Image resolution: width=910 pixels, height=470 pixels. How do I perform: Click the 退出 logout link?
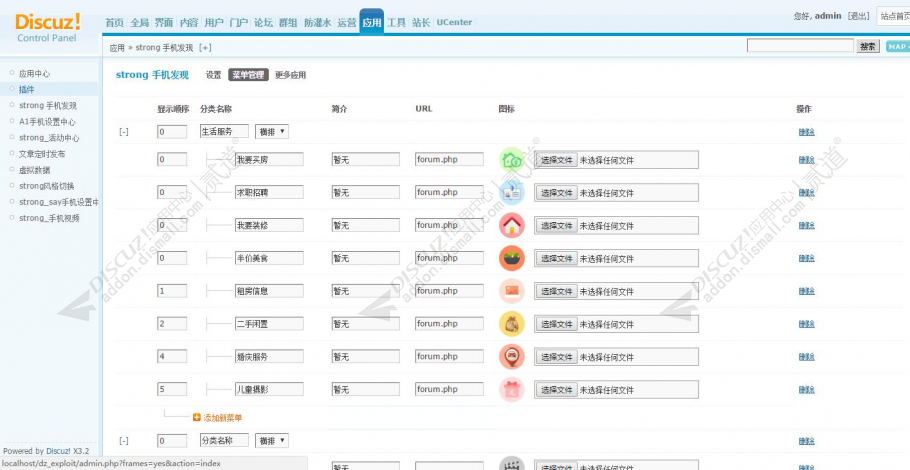(x=858, y=16)
